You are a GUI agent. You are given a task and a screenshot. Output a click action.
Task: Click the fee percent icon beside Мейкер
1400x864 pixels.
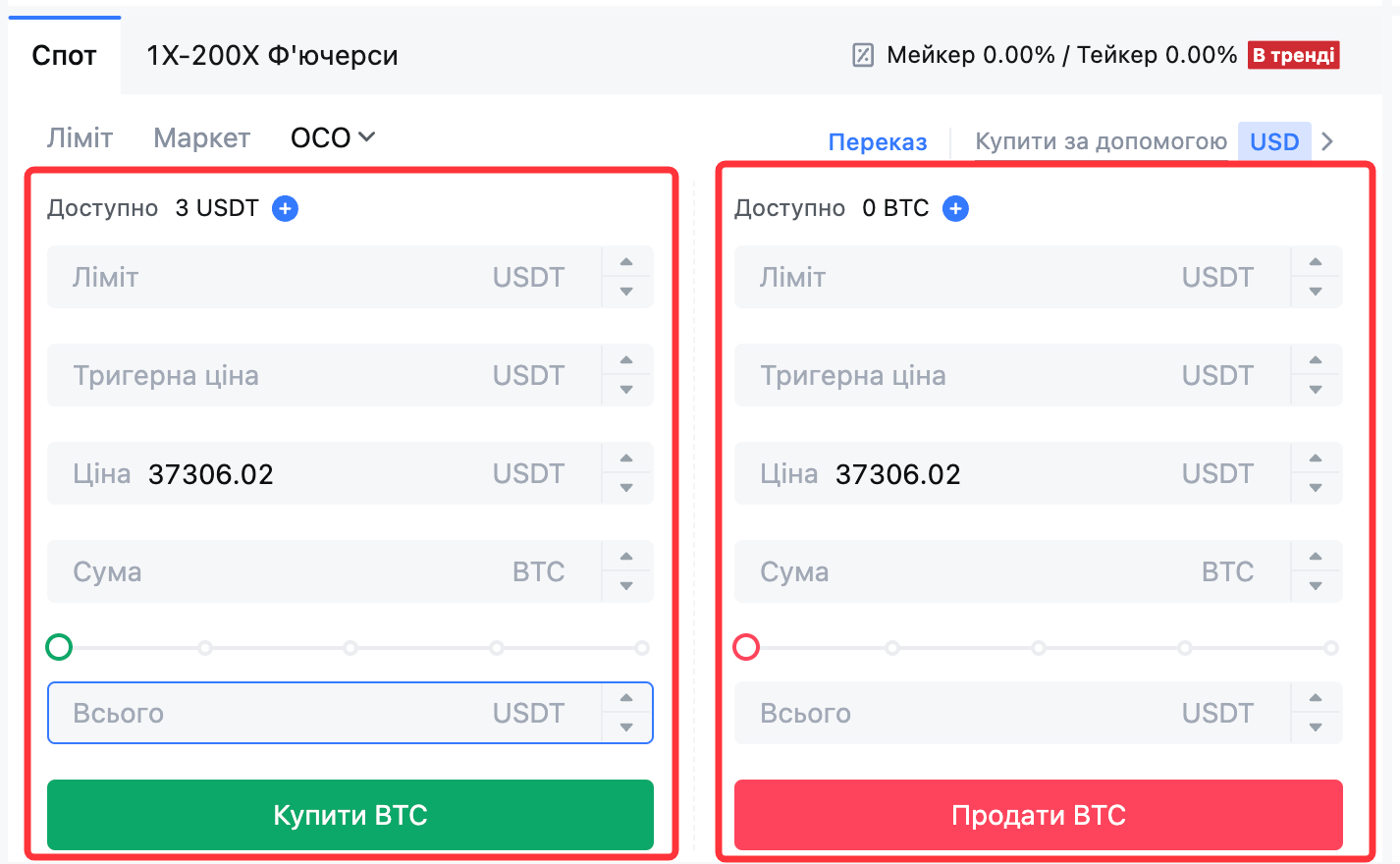[863, 55]
